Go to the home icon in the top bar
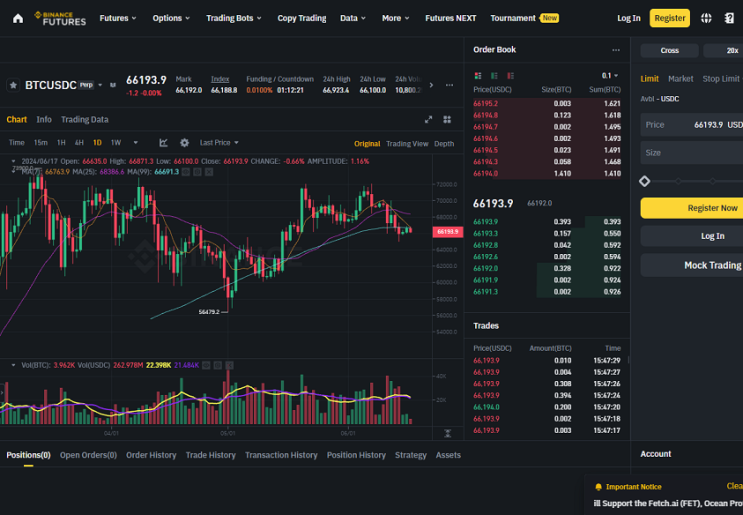This screenshot has width=743, height=515. [18, 18]
